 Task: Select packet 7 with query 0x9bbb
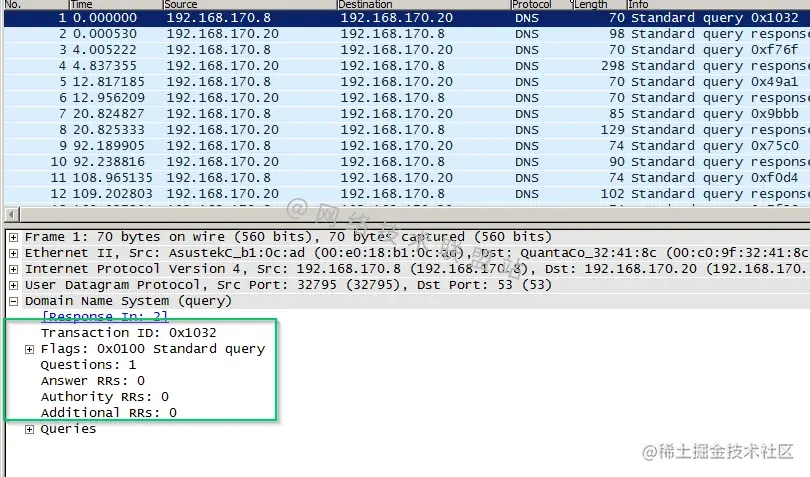point(407,114)
